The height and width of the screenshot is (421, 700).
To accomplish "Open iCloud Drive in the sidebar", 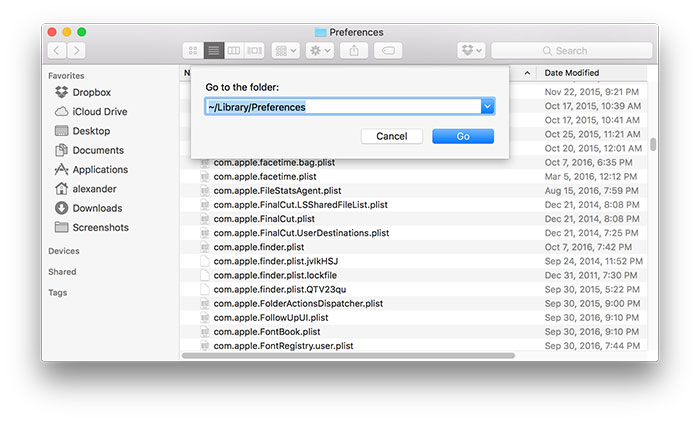I will [100, 112].
